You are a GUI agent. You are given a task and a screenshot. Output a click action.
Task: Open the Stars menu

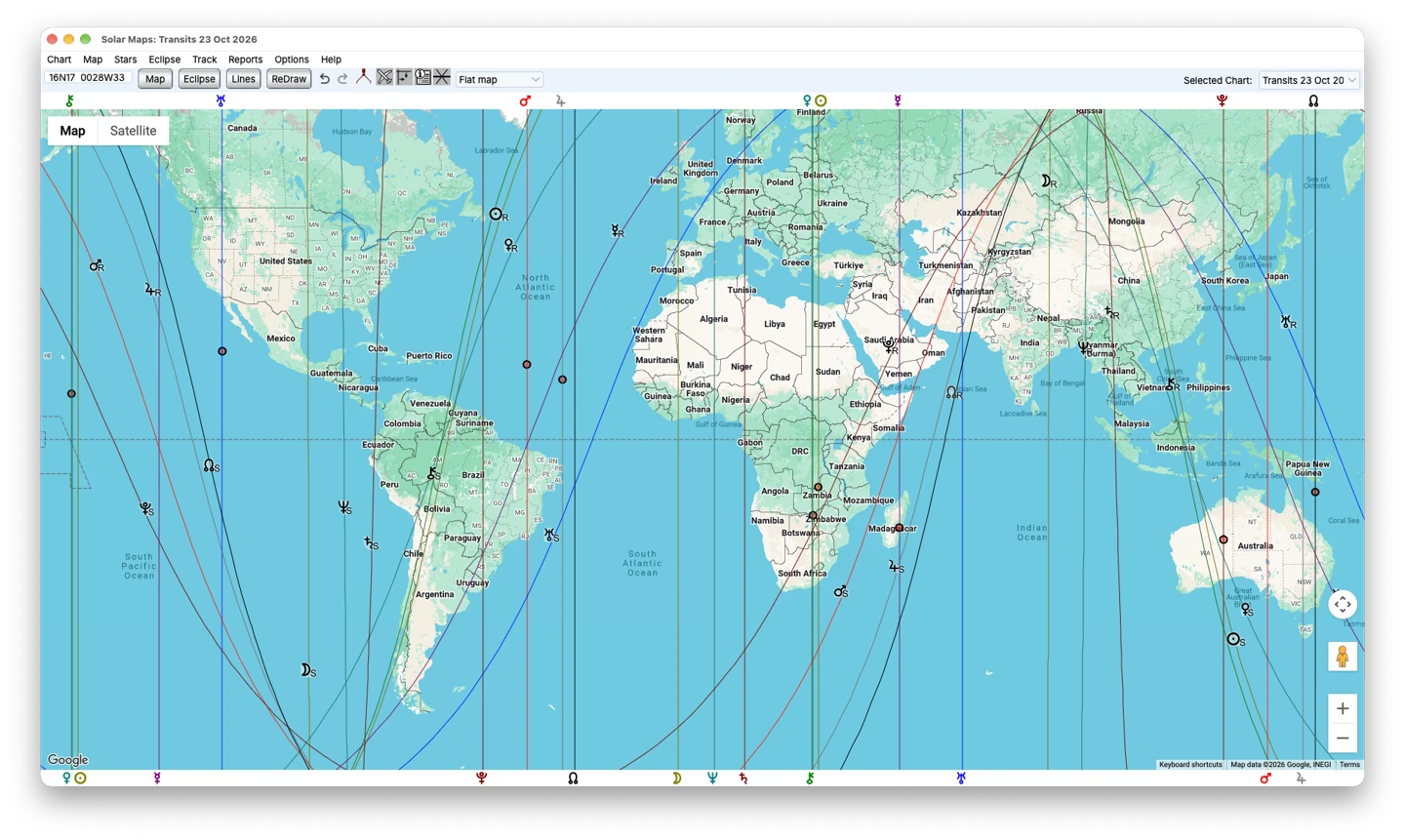tap(125, 60)
